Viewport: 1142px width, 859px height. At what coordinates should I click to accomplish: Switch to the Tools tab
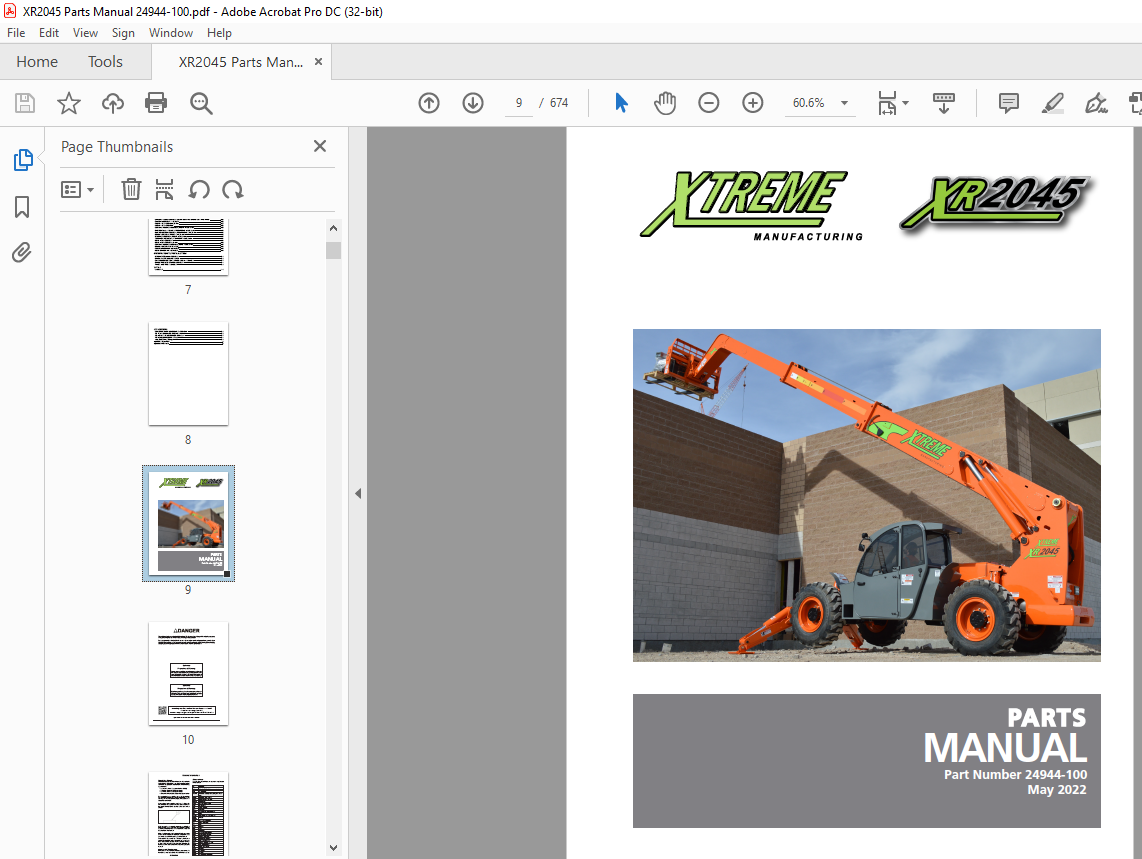(106, 62)
